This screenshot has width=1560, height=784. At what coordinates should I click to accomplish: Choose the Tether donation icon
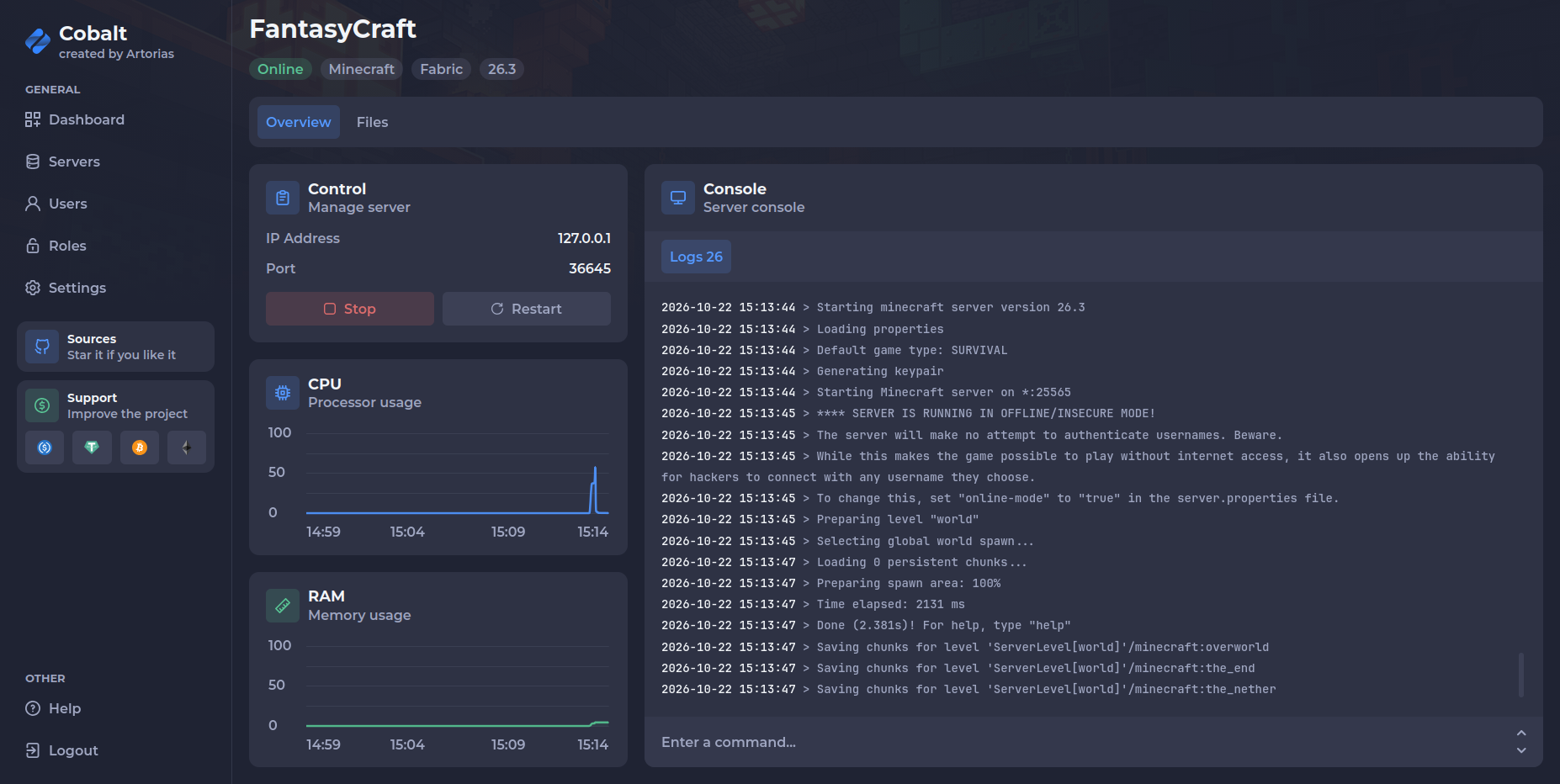coord(92,448)
